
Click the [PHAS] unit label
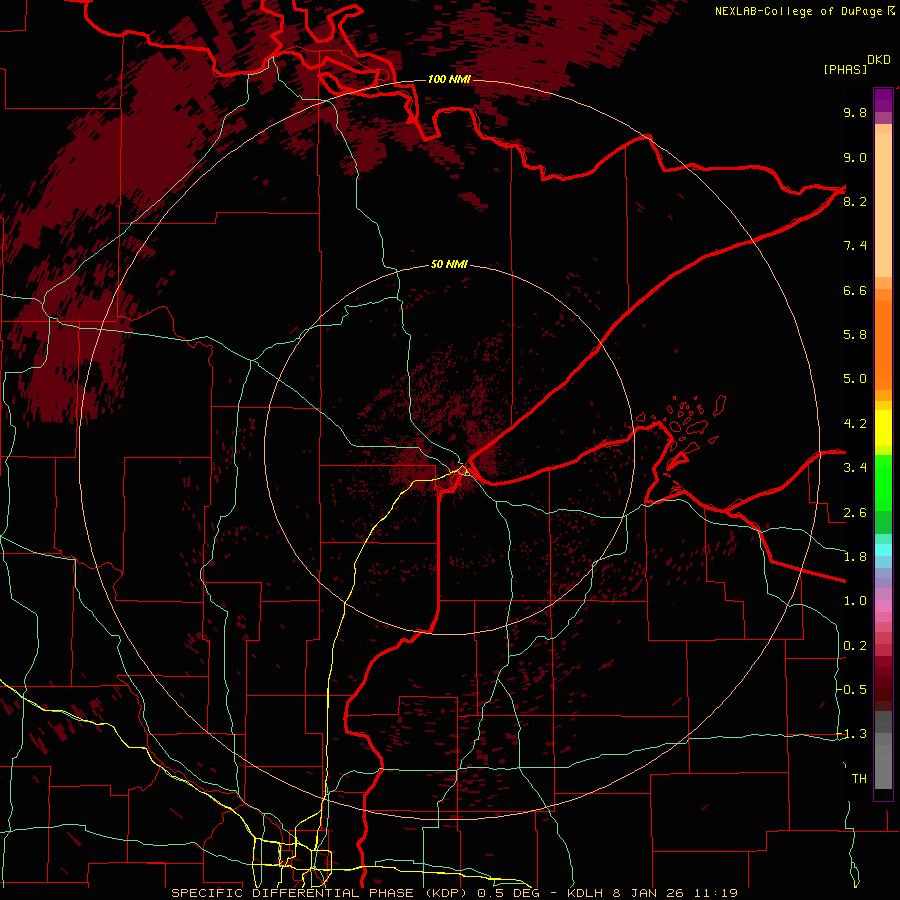(845, 69)
